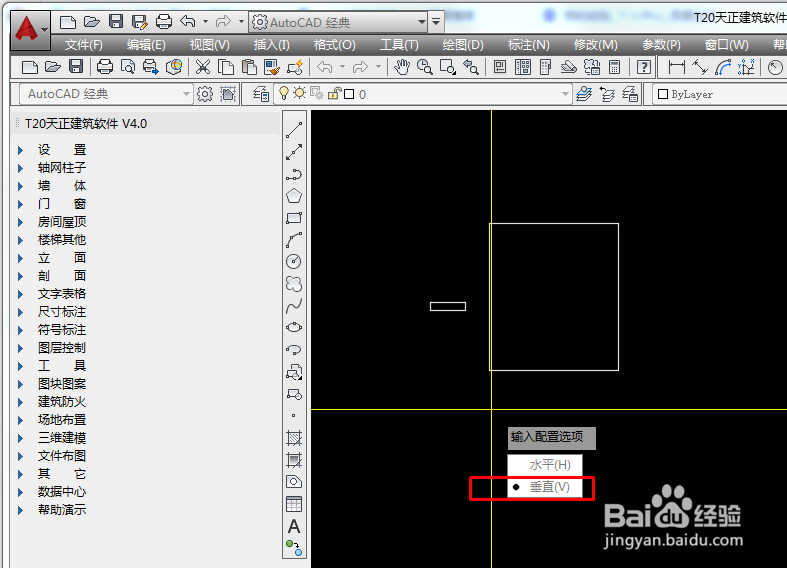The height and width of the screenshot is (568, 787).
Task: Select the Polyline tool
Action: 294,174
